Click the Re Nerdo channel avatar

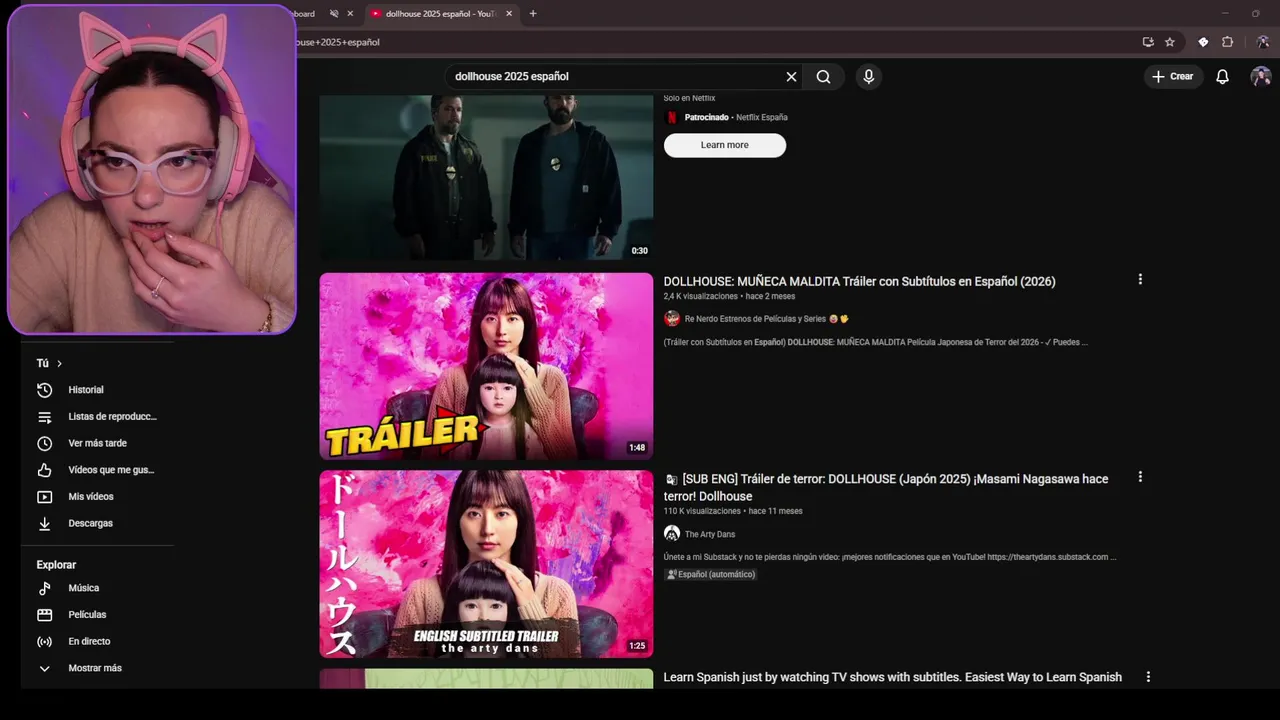coord(672,319)
